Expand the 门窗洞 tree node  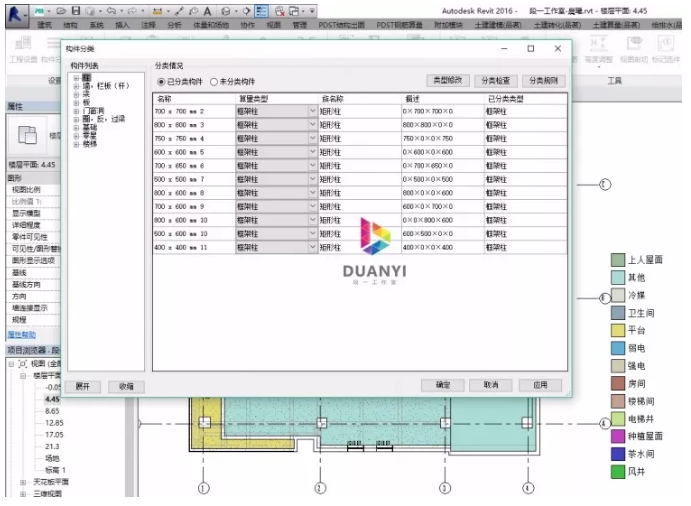76,111
